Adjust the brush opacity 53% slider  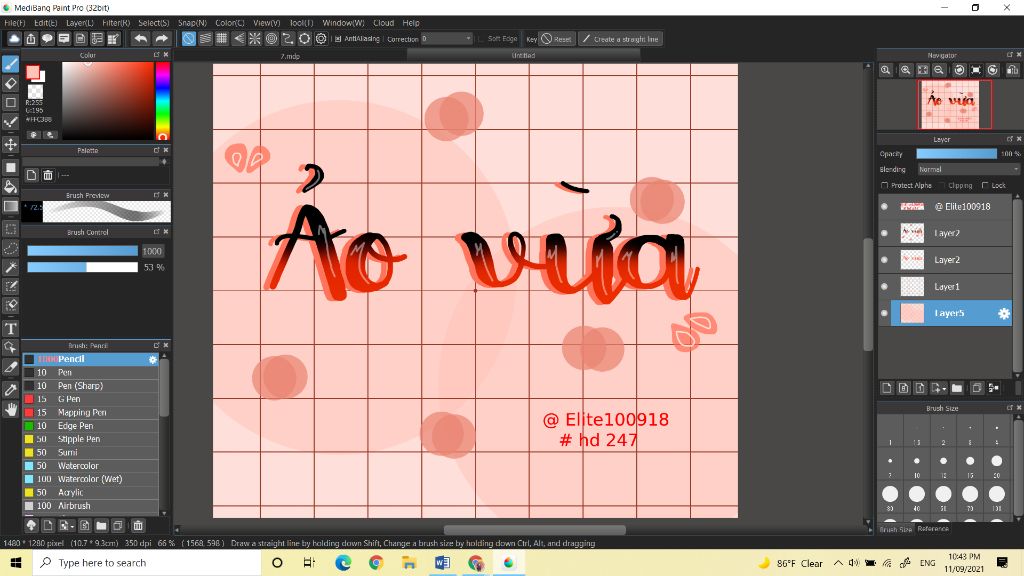pyautogui.click(x=82, y=267)
